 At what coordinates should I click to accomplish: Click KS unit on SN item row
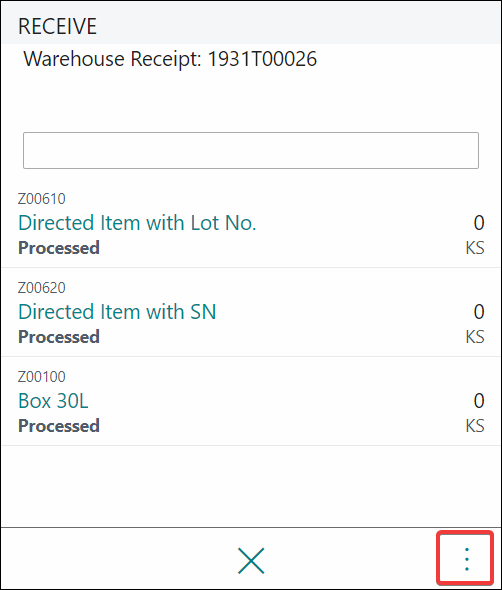(x=475, y=337)
